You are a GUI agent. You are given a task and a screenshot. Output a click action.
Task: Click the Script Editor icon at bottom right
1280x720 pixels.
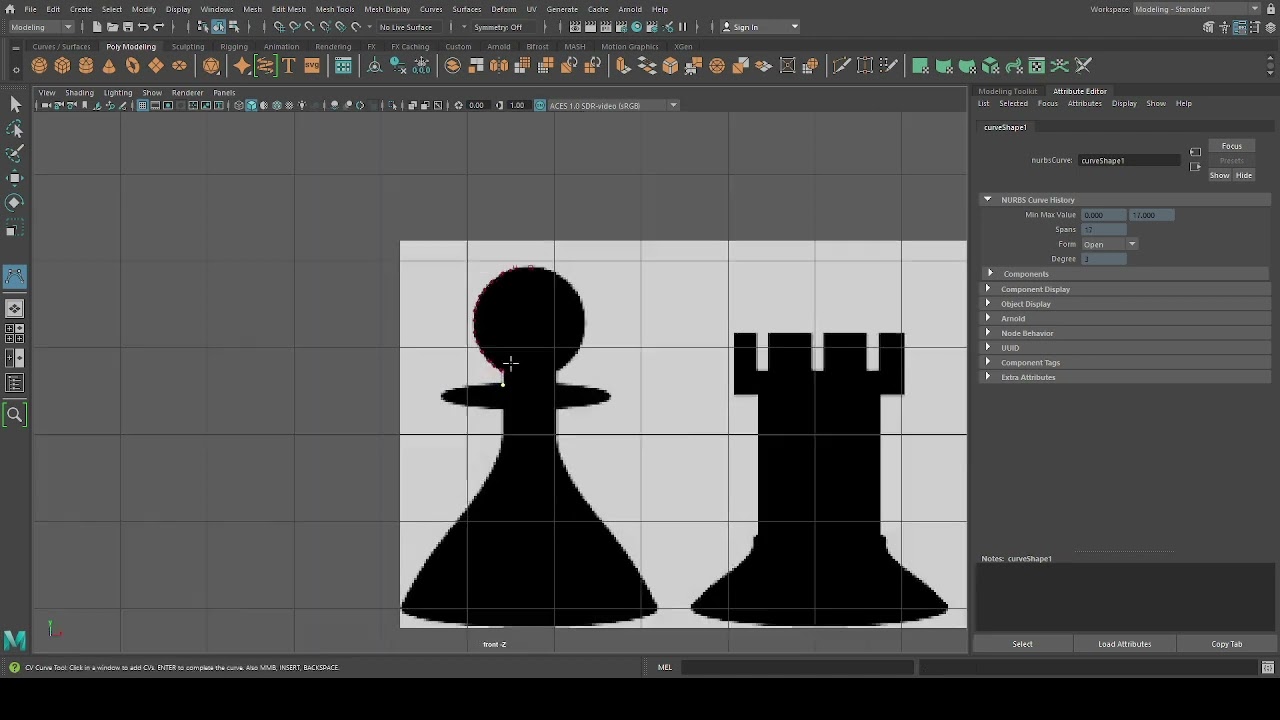[1268, 667]
